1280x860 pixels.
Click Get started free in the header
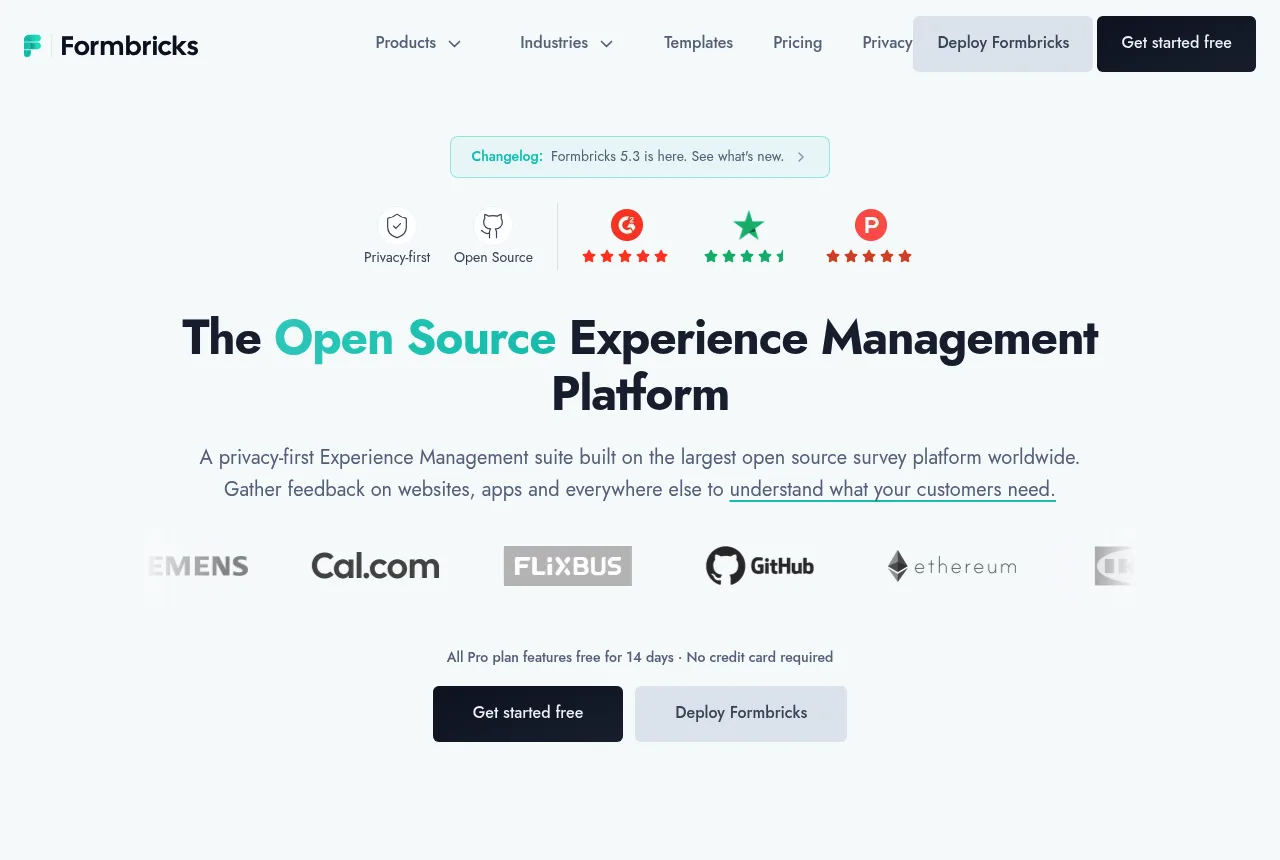point(1176,44)
